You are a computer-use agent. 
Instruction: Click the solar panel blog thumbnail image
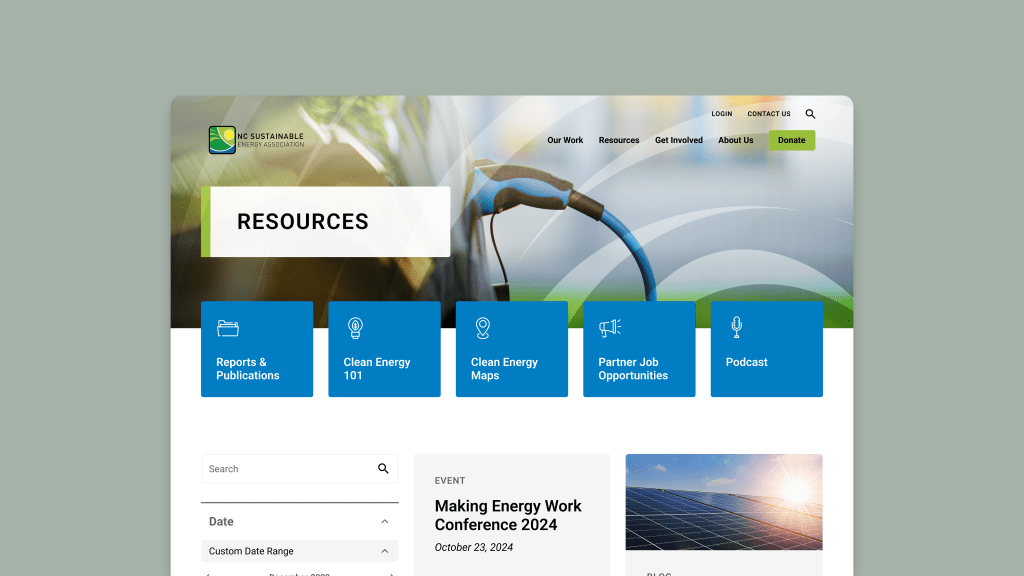pos(724,502)
